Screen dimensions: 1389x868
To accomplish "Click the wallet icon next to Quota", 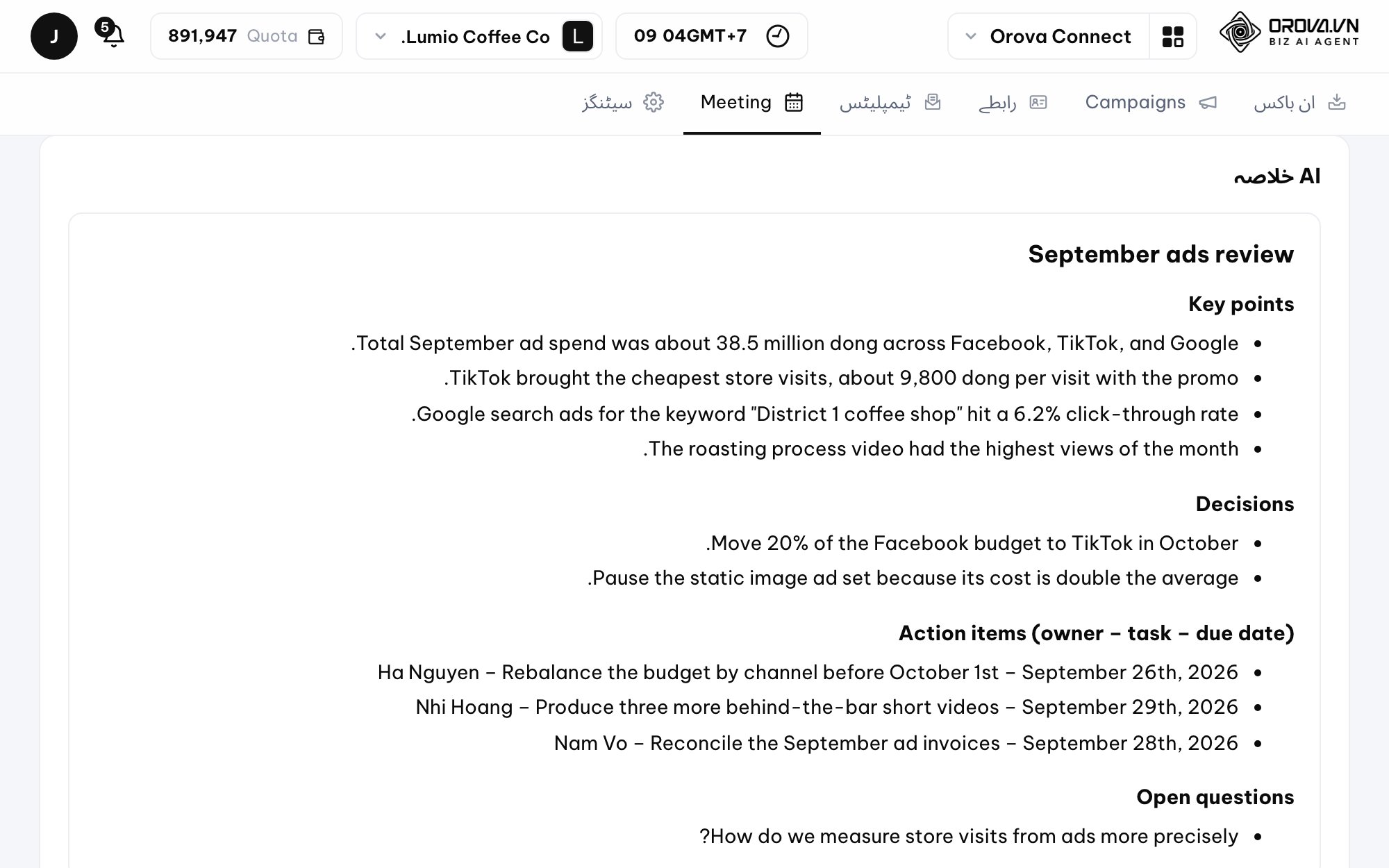I will pos(317,36).
